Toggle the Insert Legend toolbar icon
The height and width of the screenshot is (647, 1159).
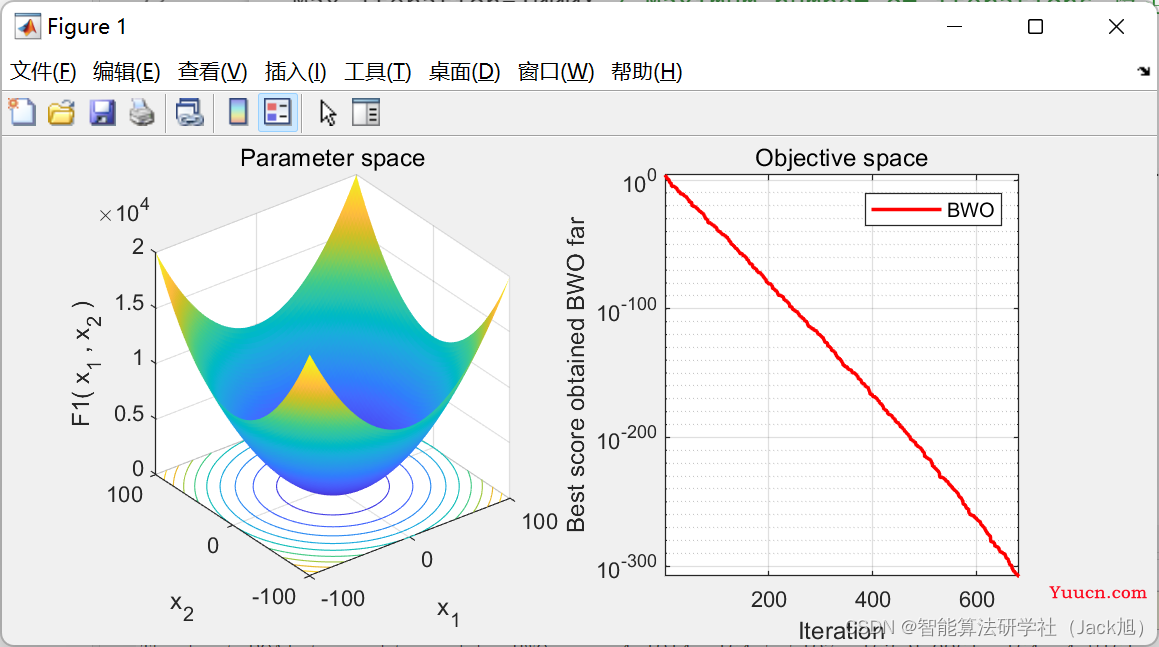coord(278,112)
